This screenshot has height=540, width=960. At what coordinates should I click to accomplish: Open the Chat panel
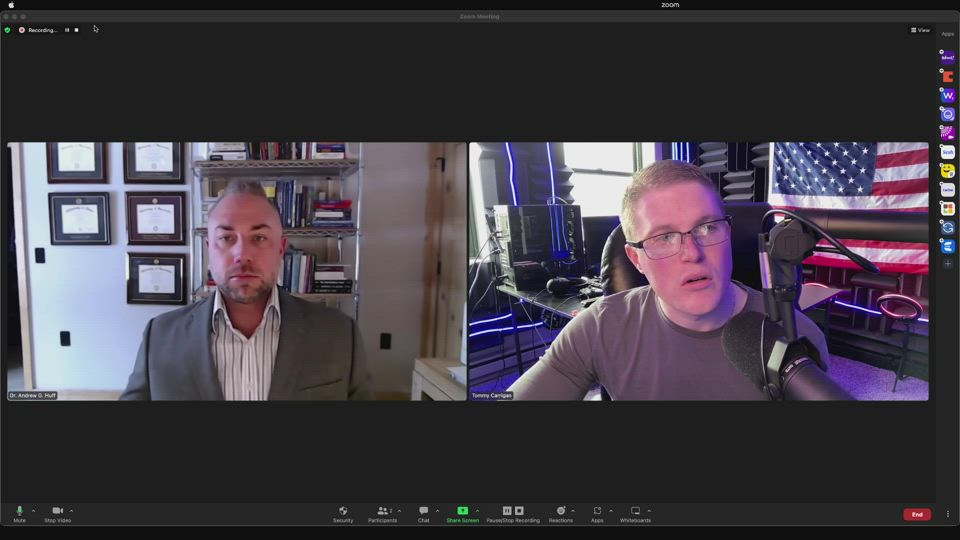424,514
